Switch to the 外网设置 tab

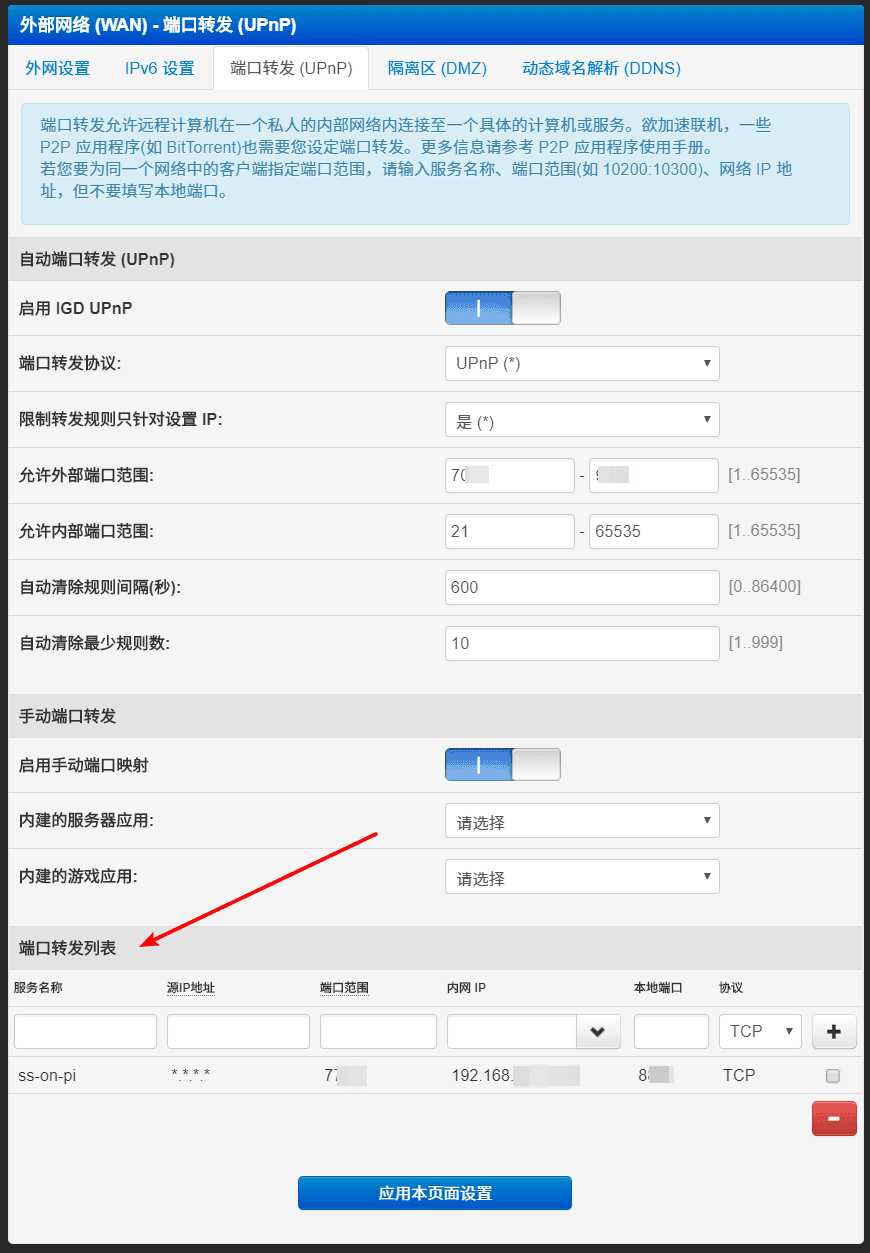(57, 68)
